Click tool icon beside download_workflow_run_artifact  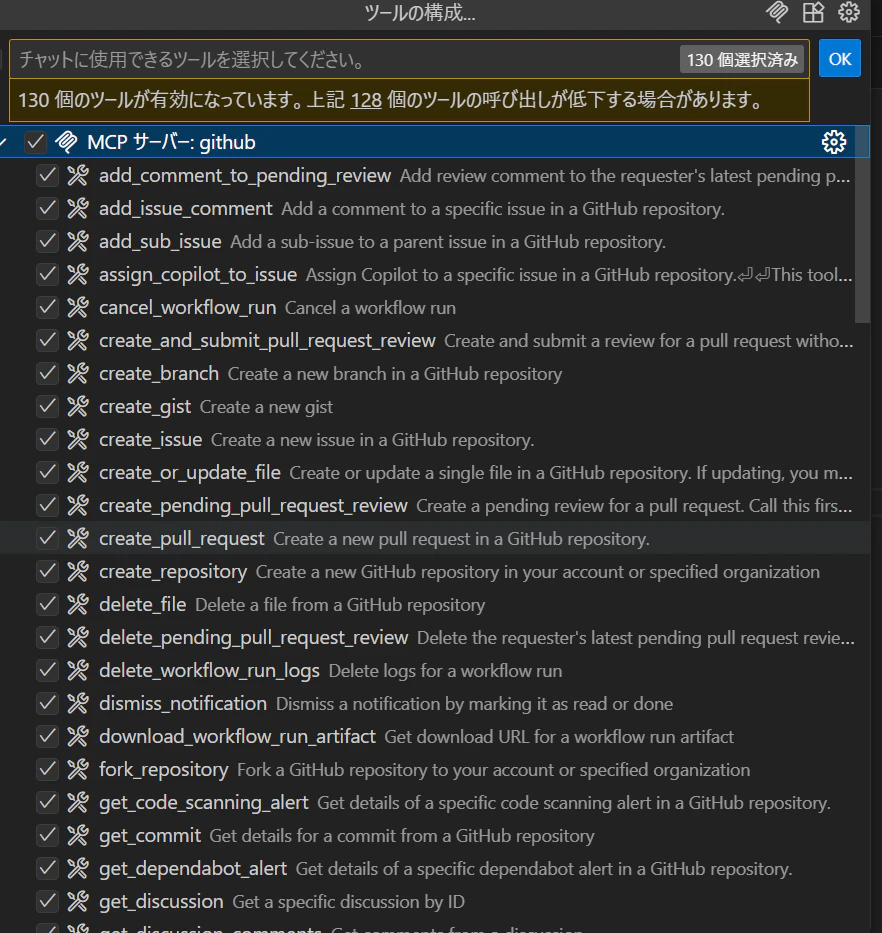[78, 737]
